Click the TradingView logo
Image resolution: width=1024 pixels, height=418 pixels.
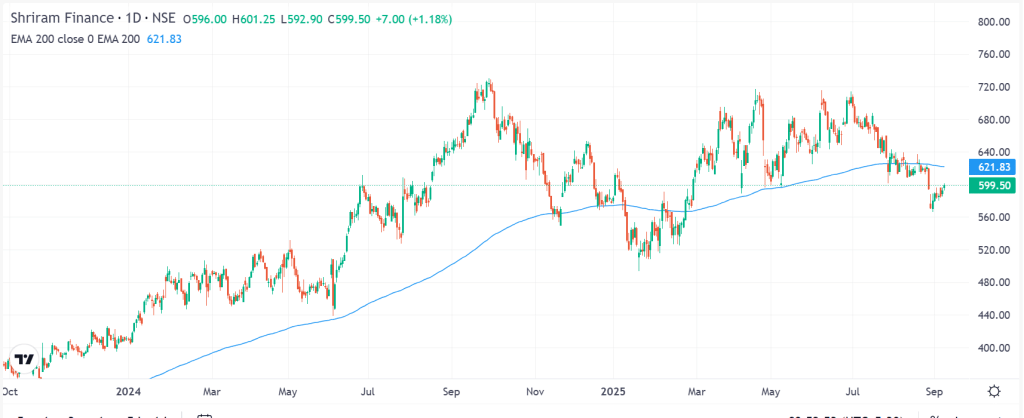24,359
